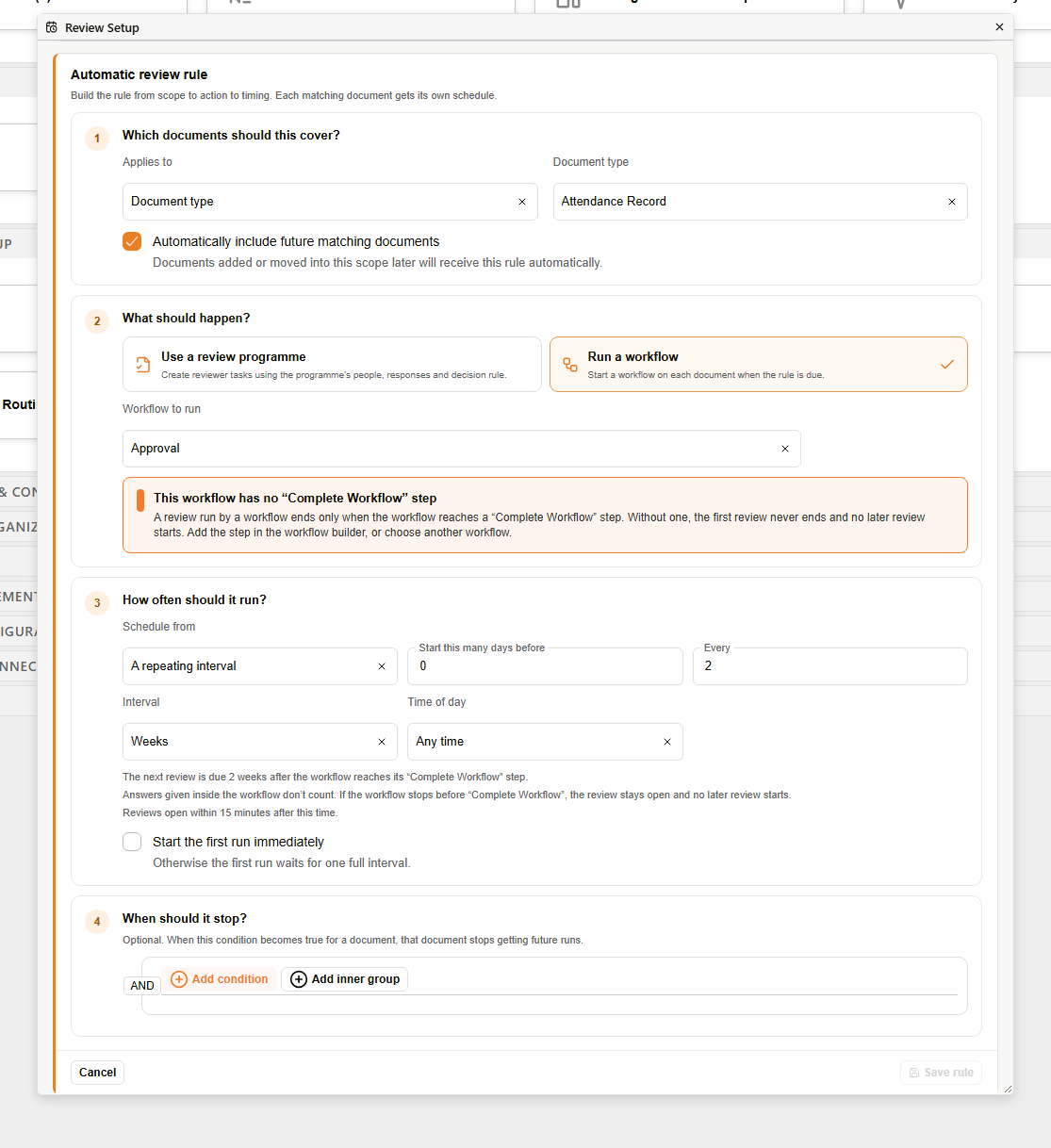Click How often should it run heading
This screenshot has width=1051, height=1148.
(x=194, y=600)
